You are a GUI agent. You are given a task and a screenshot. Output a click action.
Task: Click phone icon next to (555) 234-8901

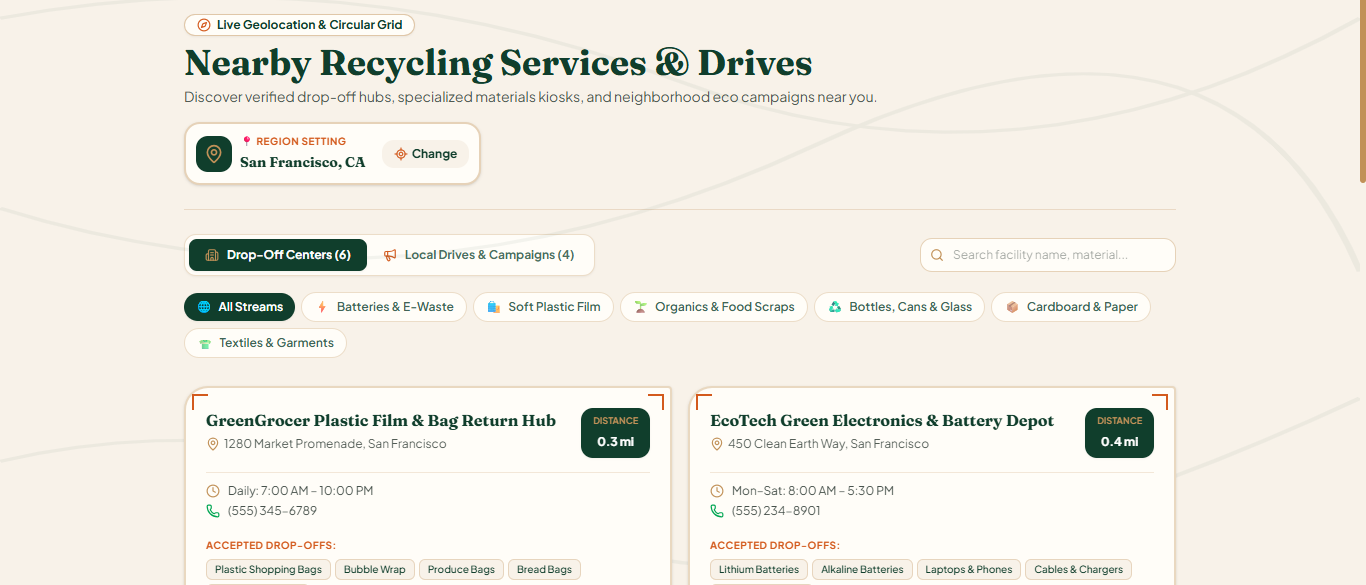[717, 511]
